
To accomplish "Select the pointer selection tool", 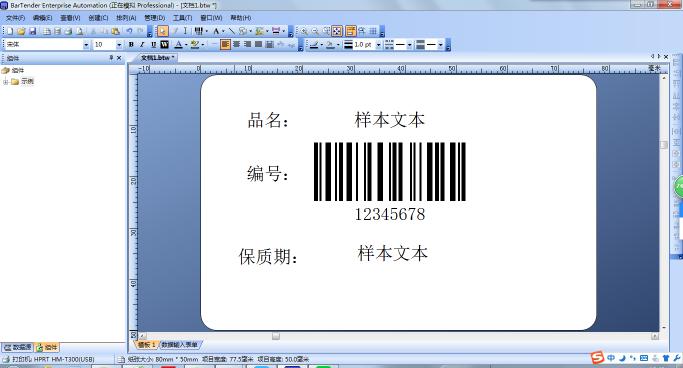I will pyautogui.click(x=162, y=31).
